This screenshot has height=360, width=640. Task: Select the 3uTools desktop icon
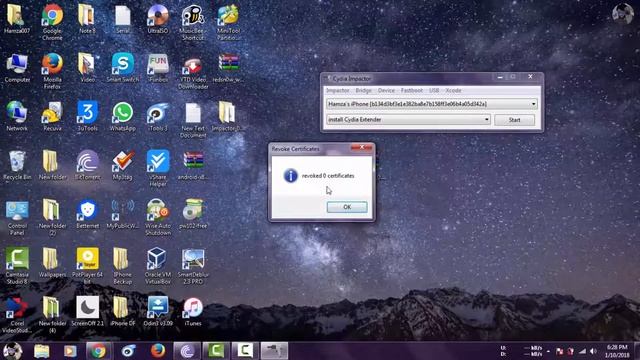(x=87, y=116)
